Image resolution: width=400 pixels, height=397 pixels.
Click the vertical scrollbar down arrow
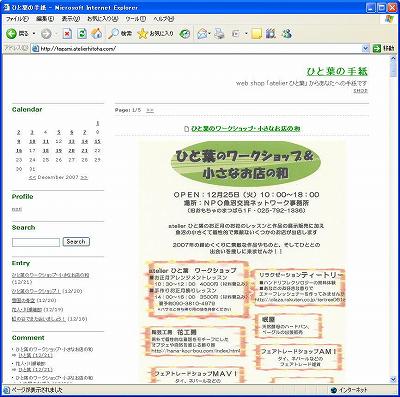tap(393, 379)
